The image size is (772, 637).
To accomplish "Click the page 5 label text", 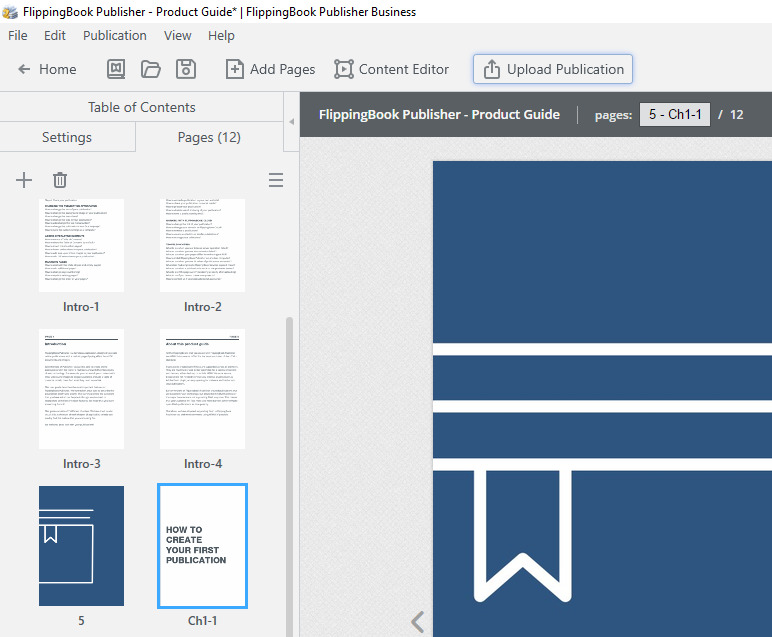I will click(x=81, y=621).
